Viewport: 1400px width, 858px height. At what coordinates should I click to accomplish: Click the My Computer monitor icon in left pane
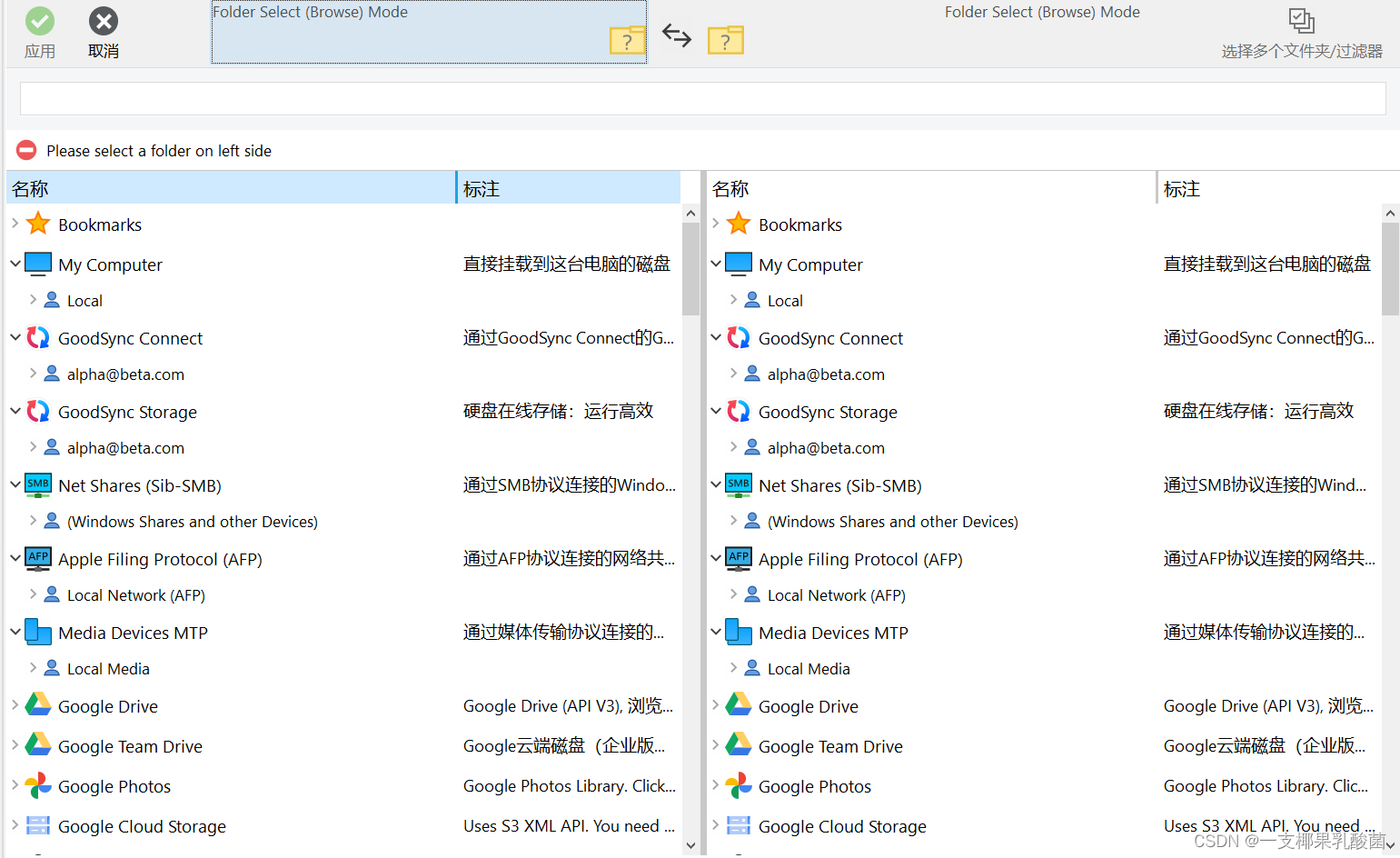click(x=38, y=264)
